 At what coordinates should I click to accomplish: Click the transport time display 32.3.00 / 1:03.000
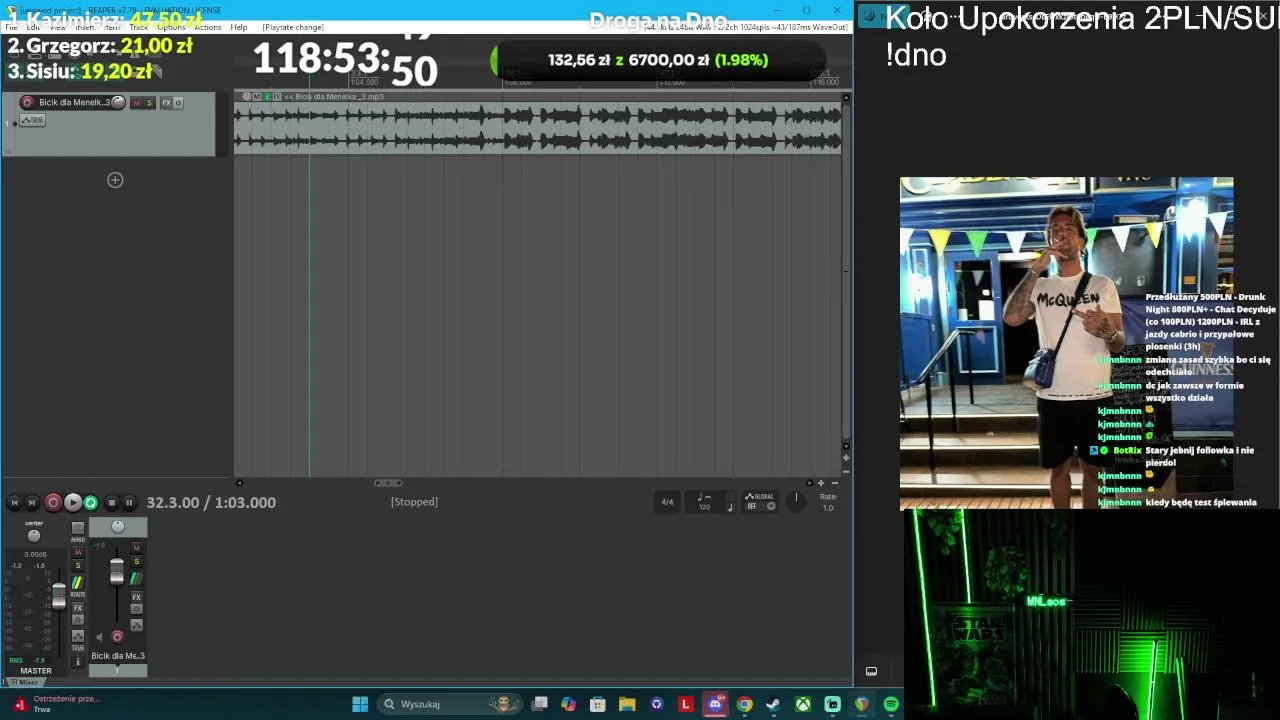pos(211,503)
